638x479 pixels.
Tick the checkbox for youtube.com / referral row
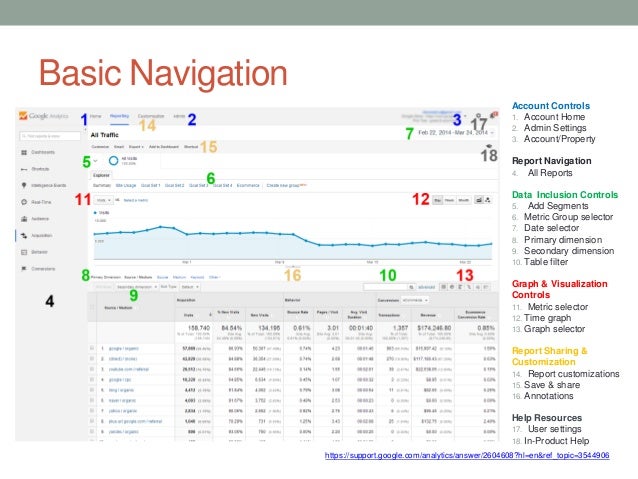pyautogui.click(x=92, y=369)
